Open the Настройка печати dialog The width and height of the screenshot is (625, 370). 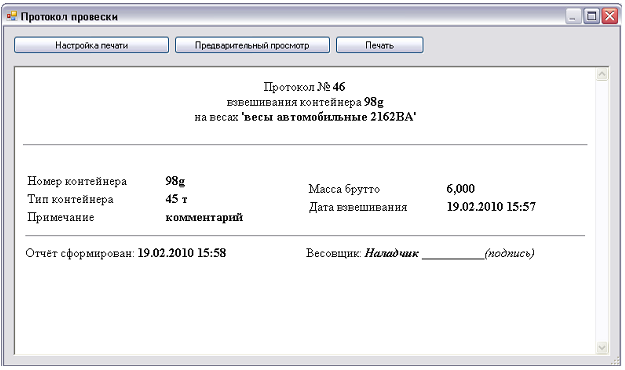91,45
